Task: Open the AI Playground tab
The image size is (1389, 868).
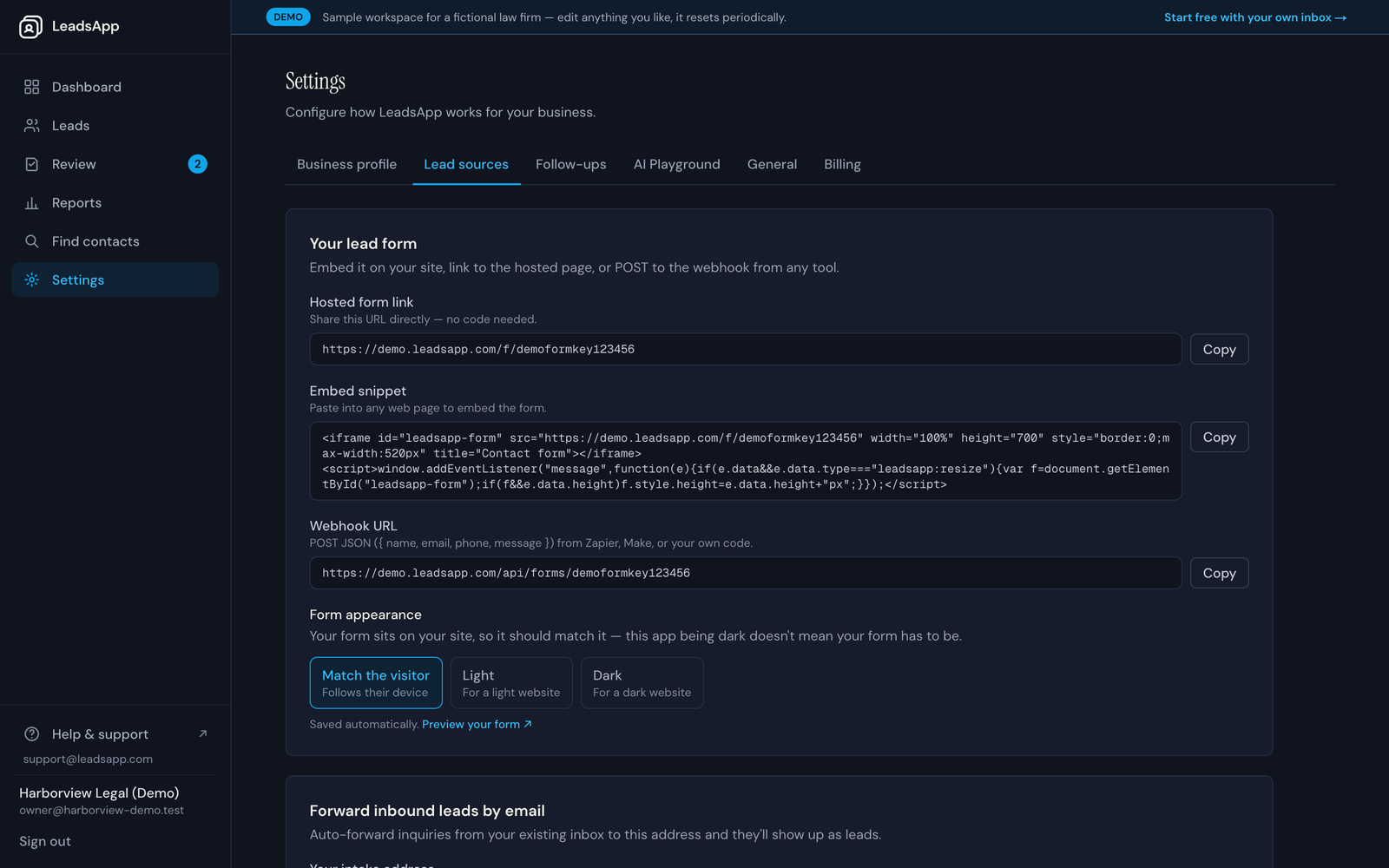Action: pos(677,164)
